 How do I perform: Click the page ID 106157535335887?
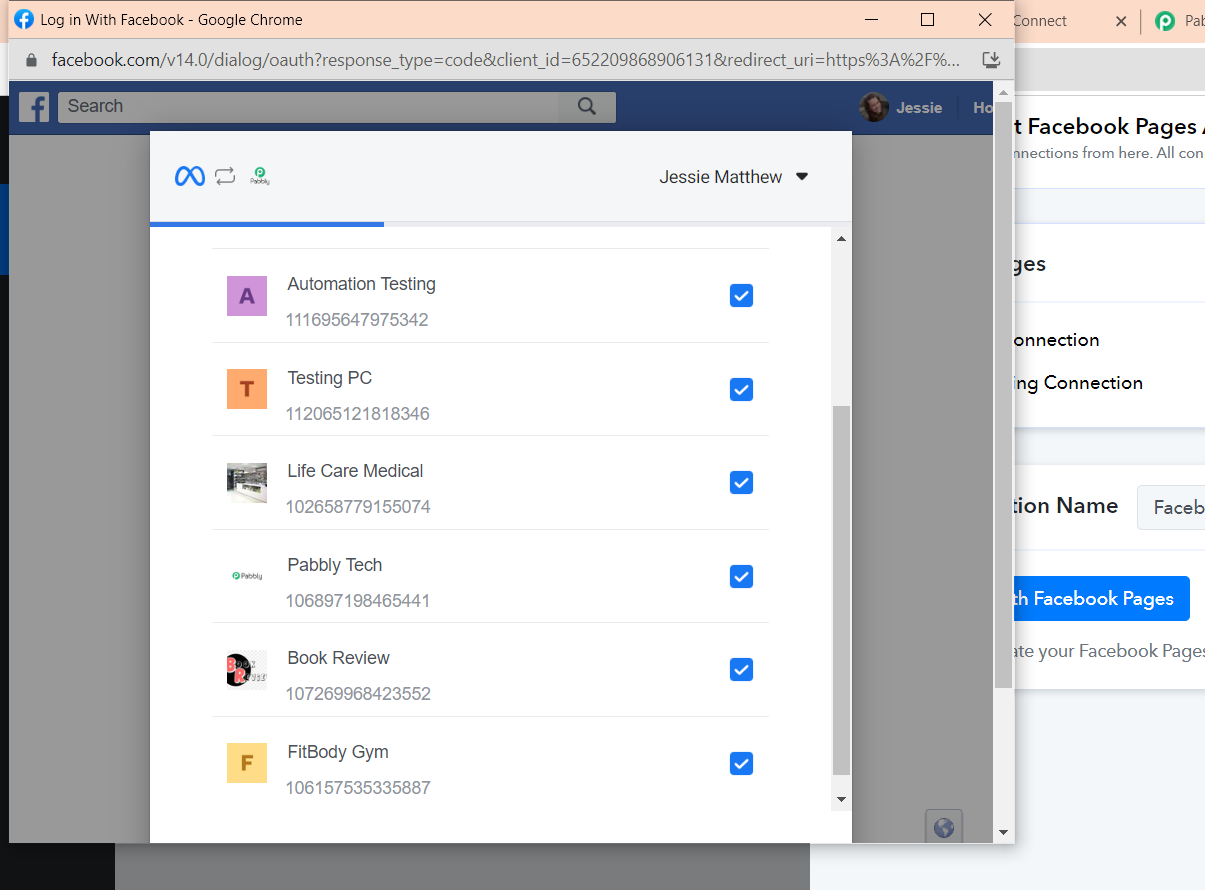click(358, 788)
